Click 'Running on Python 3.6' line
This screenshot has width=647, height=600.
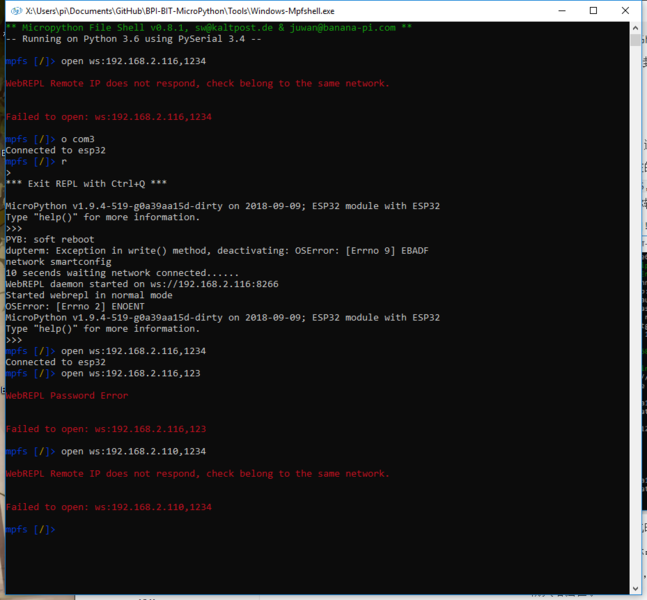point(134,39)
